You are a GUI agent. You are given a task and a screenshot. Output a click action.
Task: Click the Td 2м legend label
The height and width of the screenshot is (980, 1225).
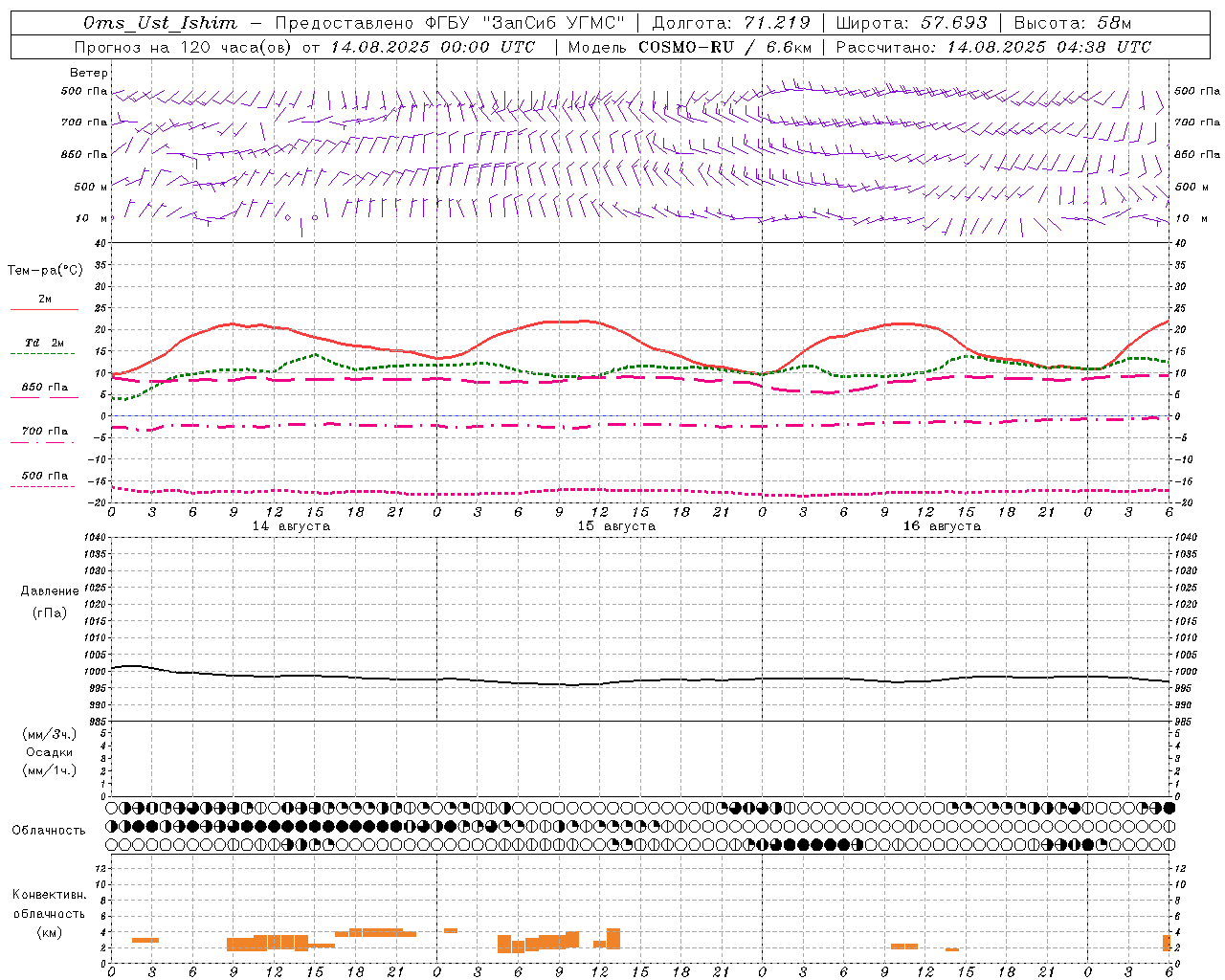click(44, 342)
